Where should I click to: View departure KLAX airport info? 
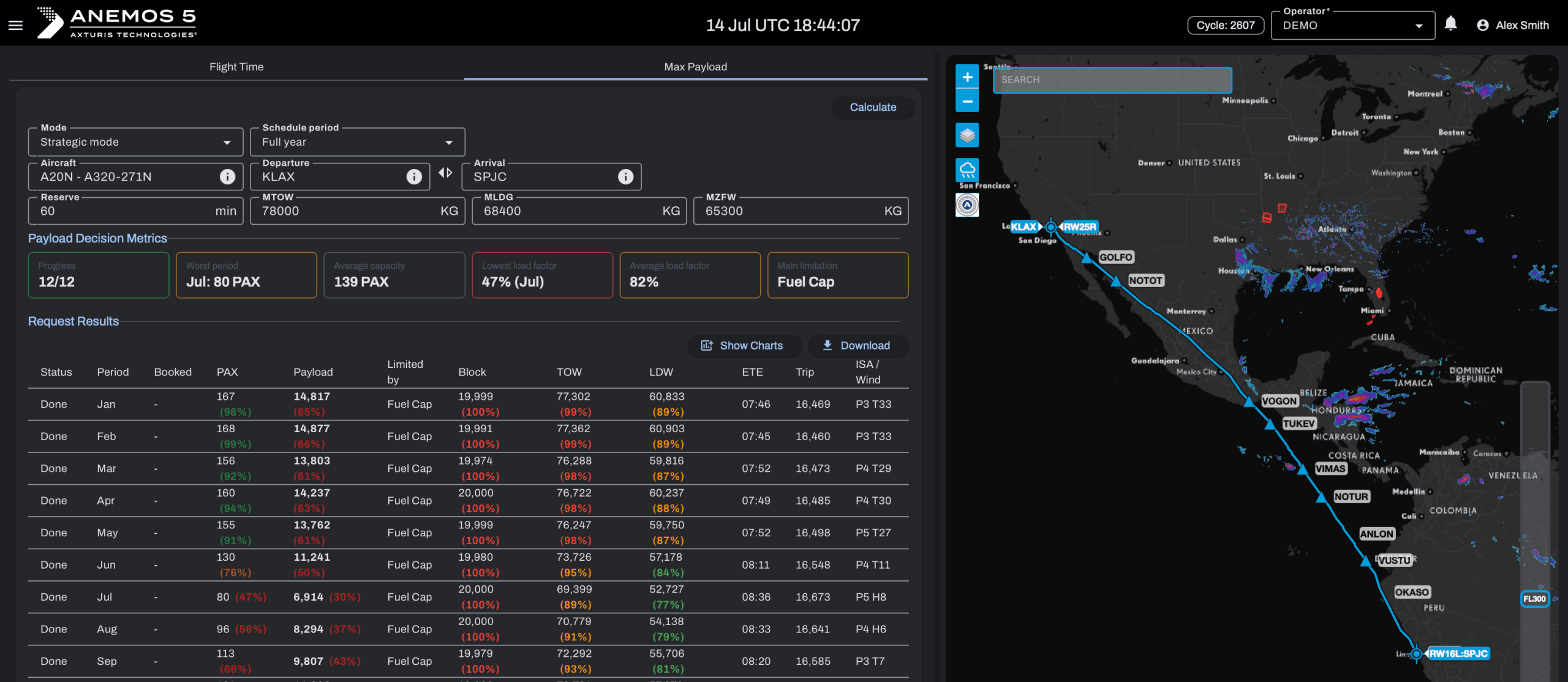tap(414, 177)
